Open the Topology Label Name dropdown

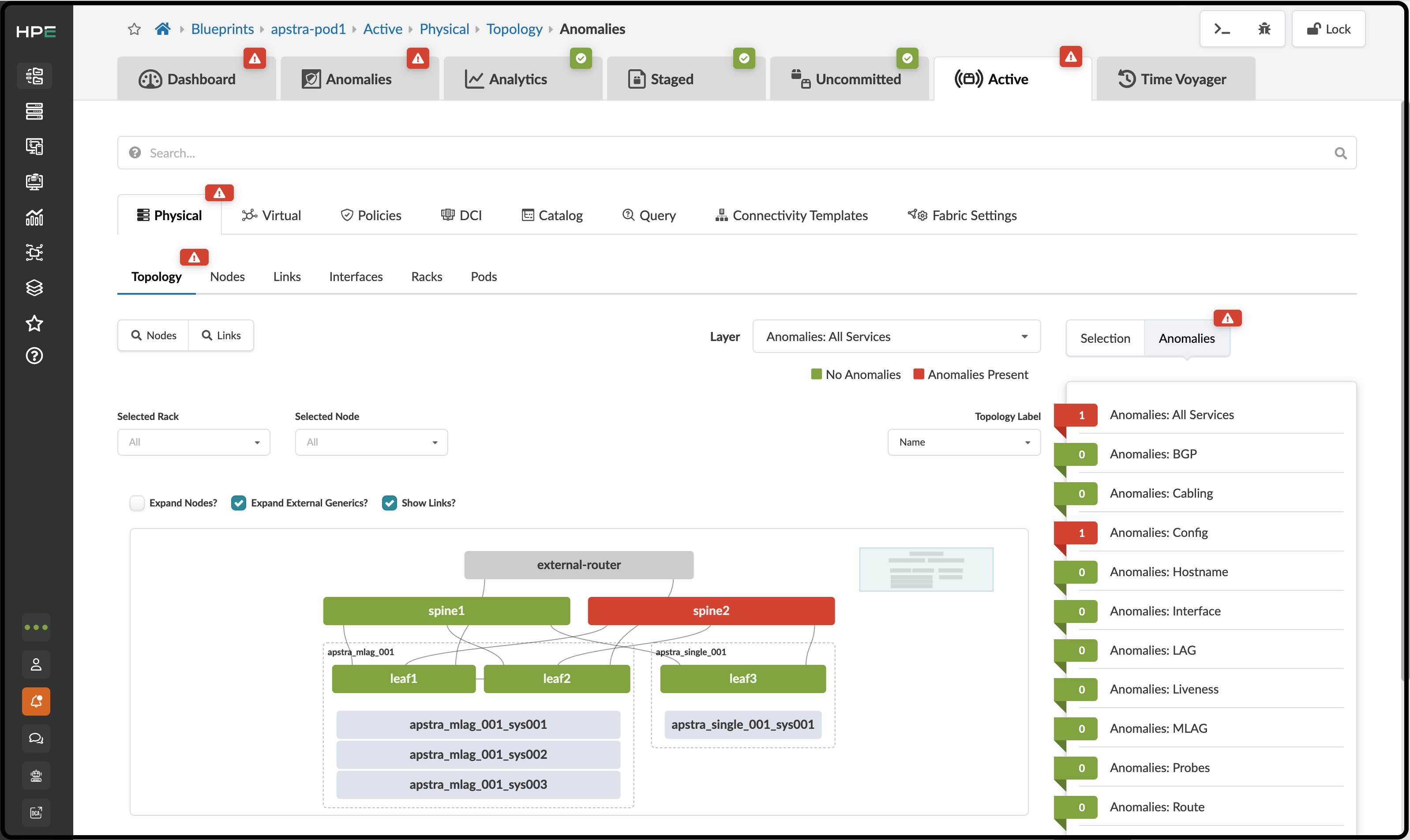click(964, 442)
